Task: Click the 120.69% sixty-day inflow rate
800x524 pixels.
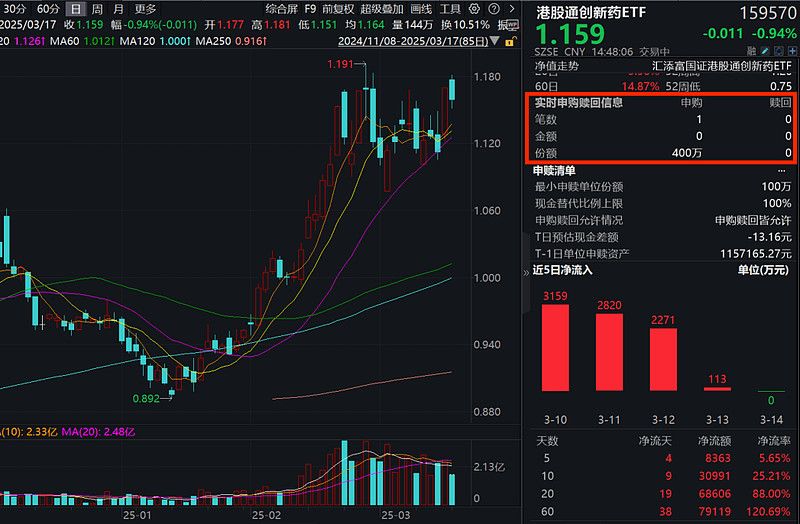Action: click(x=768, y=511)
